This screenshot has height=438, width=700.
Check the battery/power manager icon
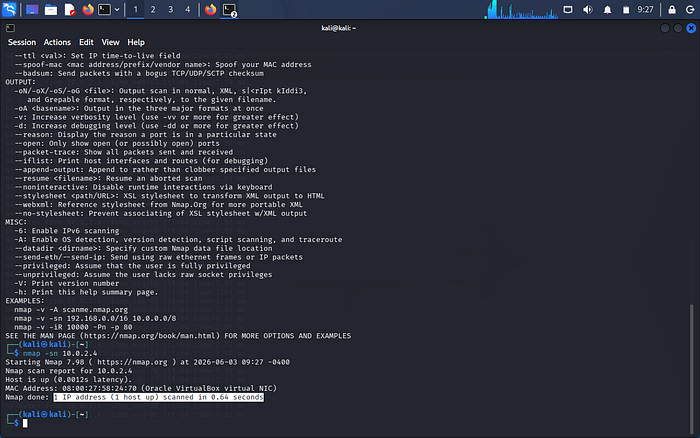[626, 9]
